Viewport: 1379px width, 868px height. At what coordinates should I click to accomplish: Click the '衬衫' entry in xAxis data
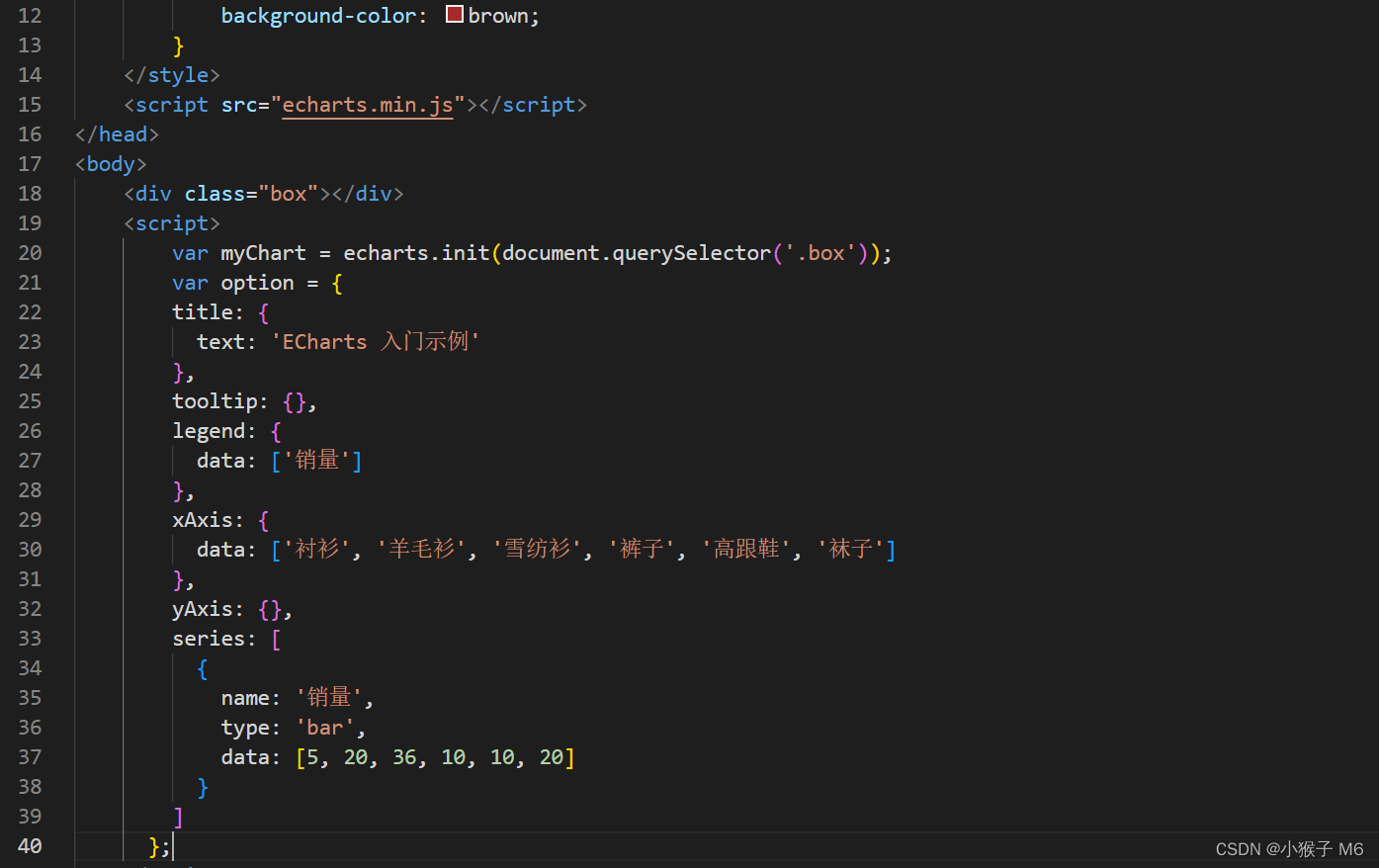tap(317, 550)
